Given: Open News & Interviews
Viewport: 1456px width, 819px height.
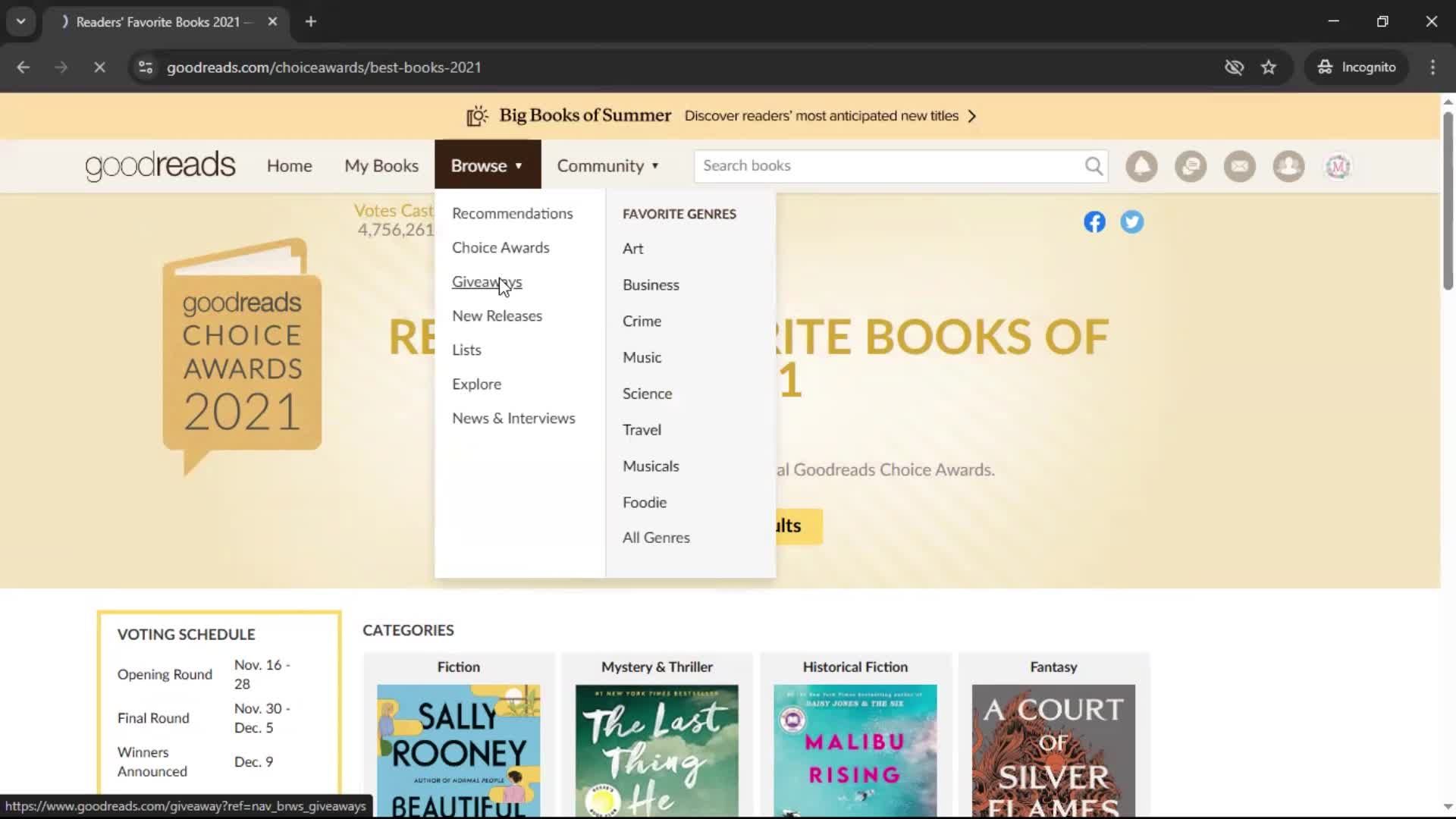Looking at the screenshot, I should [x=513, y=419].
